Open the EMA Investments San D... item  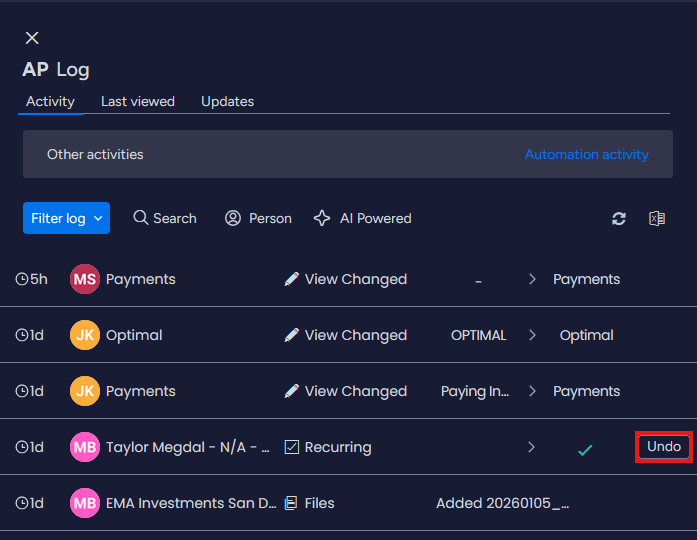[190, 503]
